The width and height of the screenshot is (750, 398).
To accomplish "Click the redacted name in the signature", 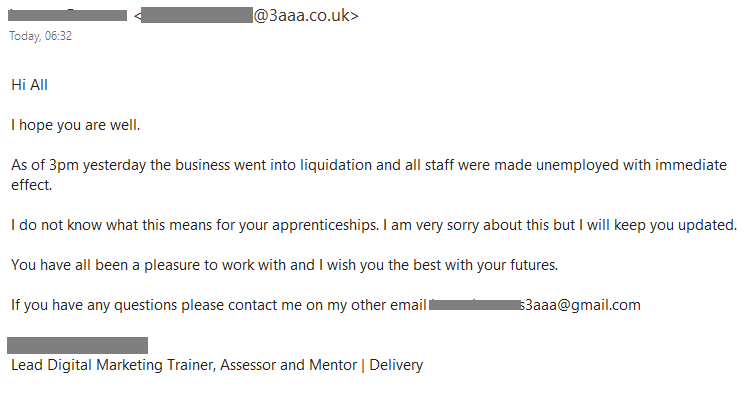I will tap(77, 345).
